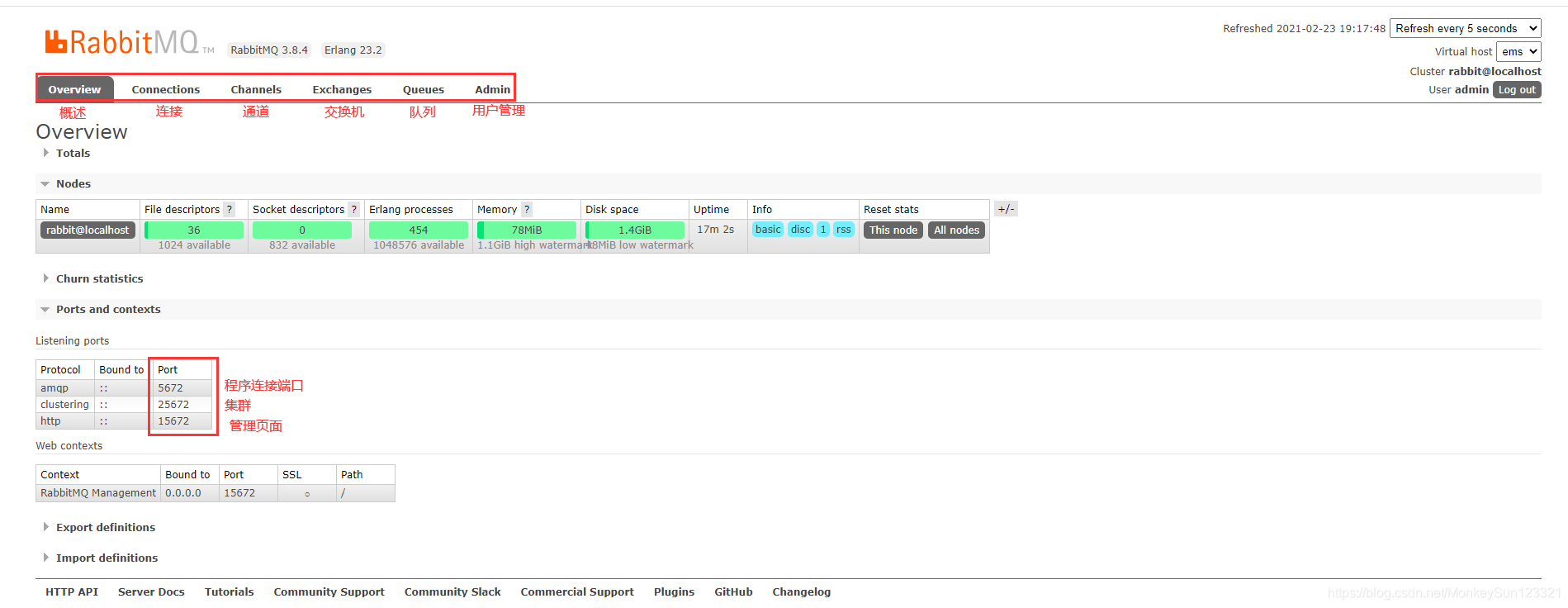Click the Memory bar showing 78MiB
The width and height of the screenshot is (1568, 608).
[527, 230]
